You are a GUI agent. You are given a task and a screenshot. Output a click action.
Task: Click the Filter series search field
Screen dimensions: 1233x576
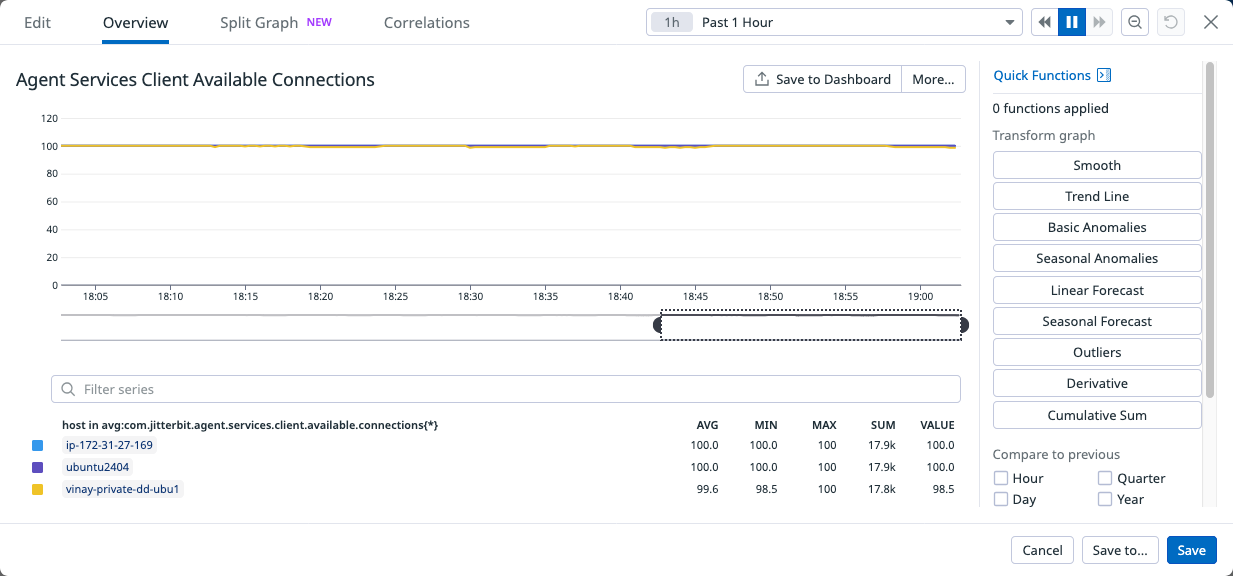(x=505, y=389)
